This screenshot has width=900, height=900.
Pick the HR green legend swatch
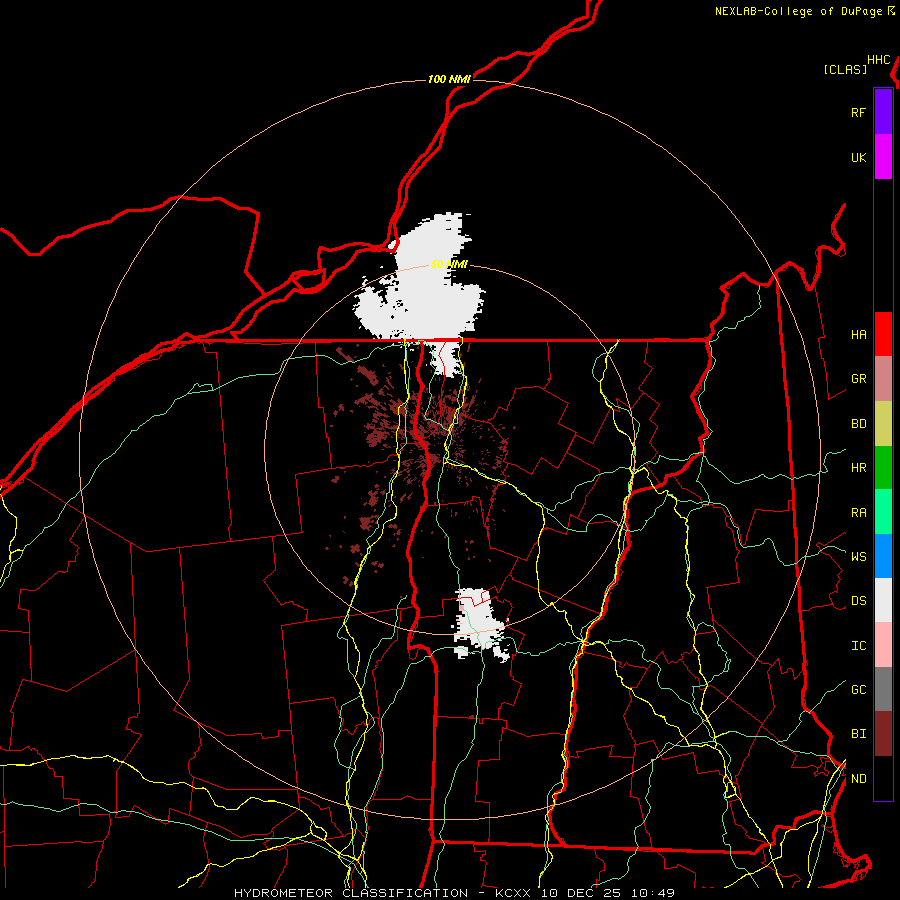tap(883, 468)
